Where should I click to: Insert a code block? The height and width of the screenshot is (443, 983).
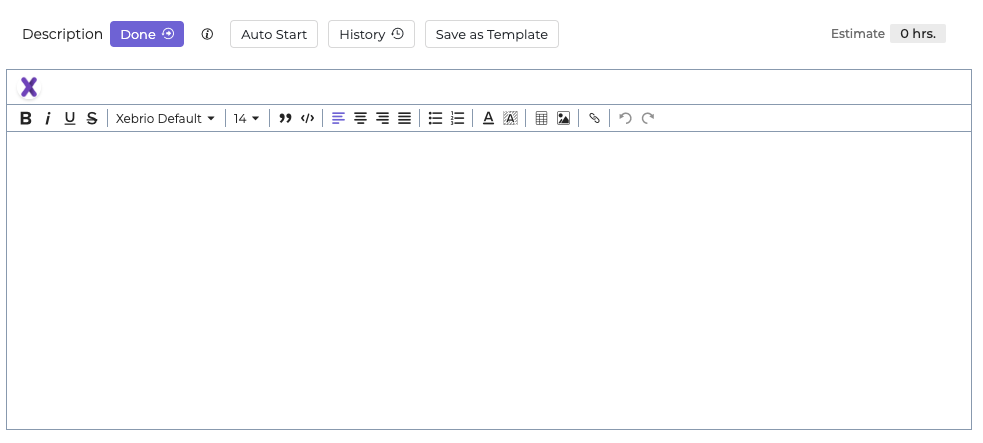click(307, 118)
